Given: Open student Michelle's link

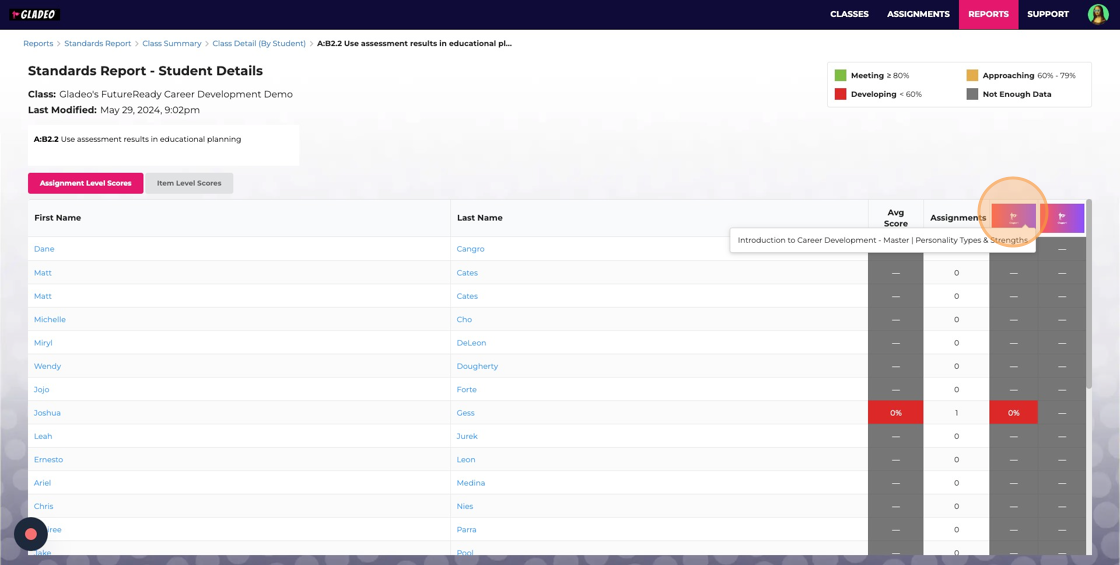Looking at the screenshot, I should tap(49, 319).
